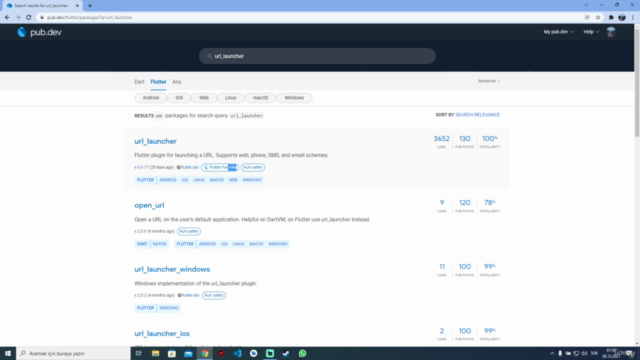Open Chrome profile avatar in toolbar
640x360 pixels.
tap(622, 18)
